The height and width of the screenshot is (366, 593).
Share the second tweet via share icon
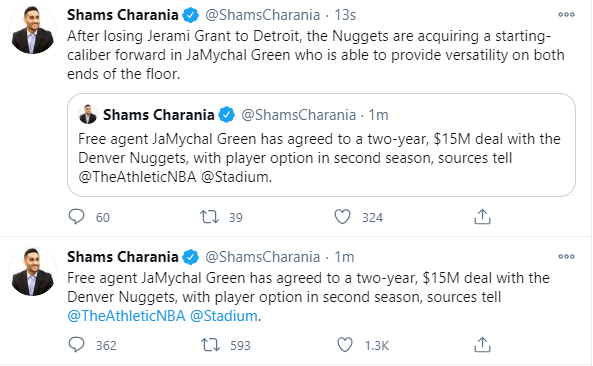coord(482,344)
